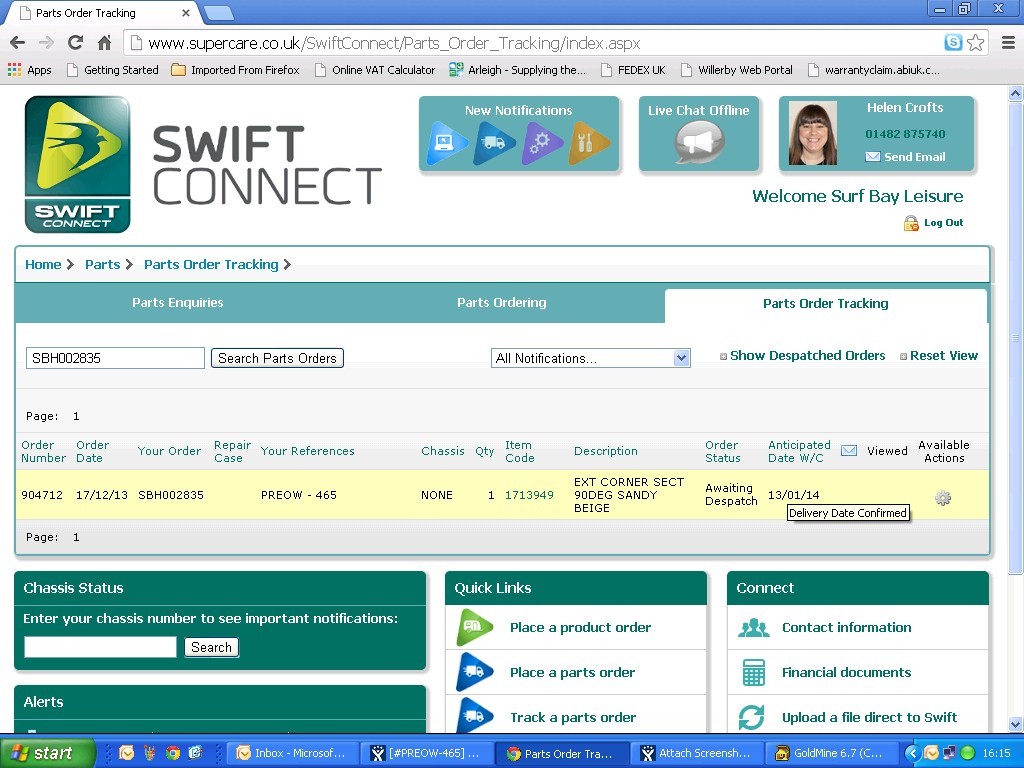Image resolution: width=1024 pixels, height=768 pixels.
Task: Click the delivery truck notification icon
Action: tap(494, 143)
